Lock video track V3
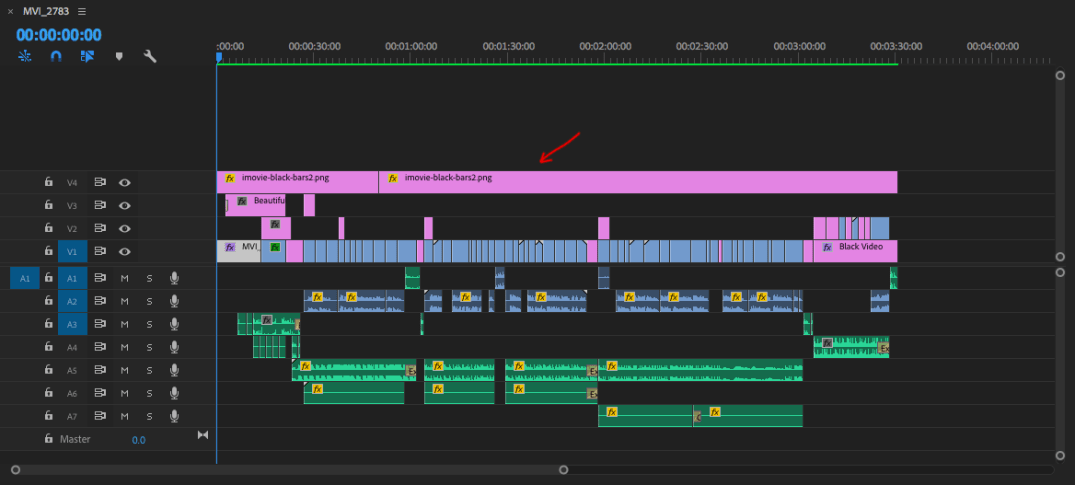The image size is (1075, 485). [x=48, y=206]
